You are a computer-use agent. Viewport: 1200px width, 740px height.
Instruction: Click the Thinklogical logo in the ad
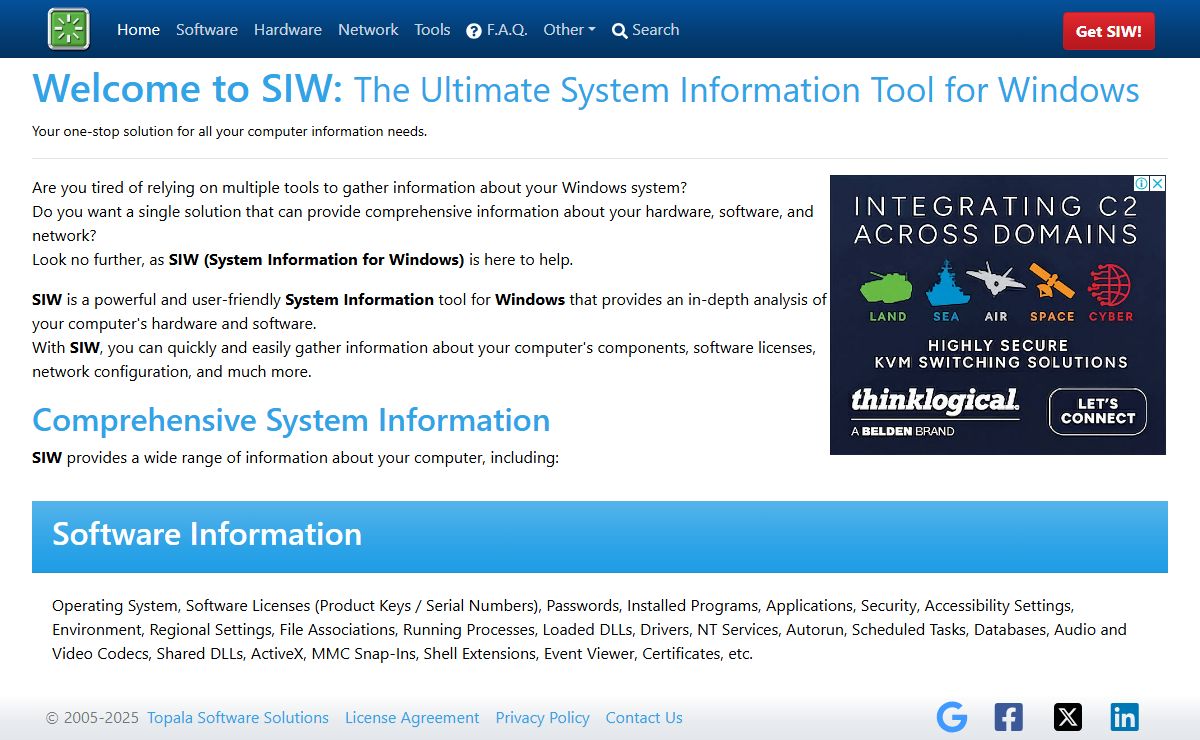935,402
